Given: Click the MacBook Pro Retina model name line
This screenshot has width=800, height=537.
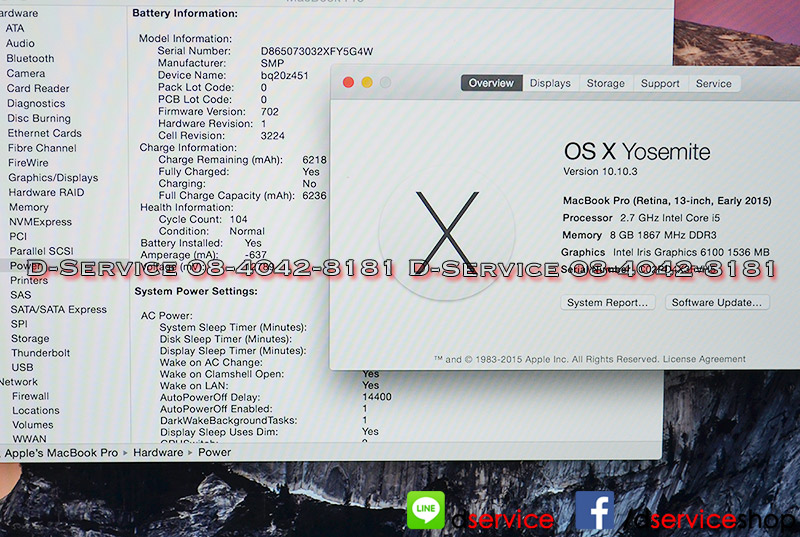Looking at the screenshot, I should (667, 200).
